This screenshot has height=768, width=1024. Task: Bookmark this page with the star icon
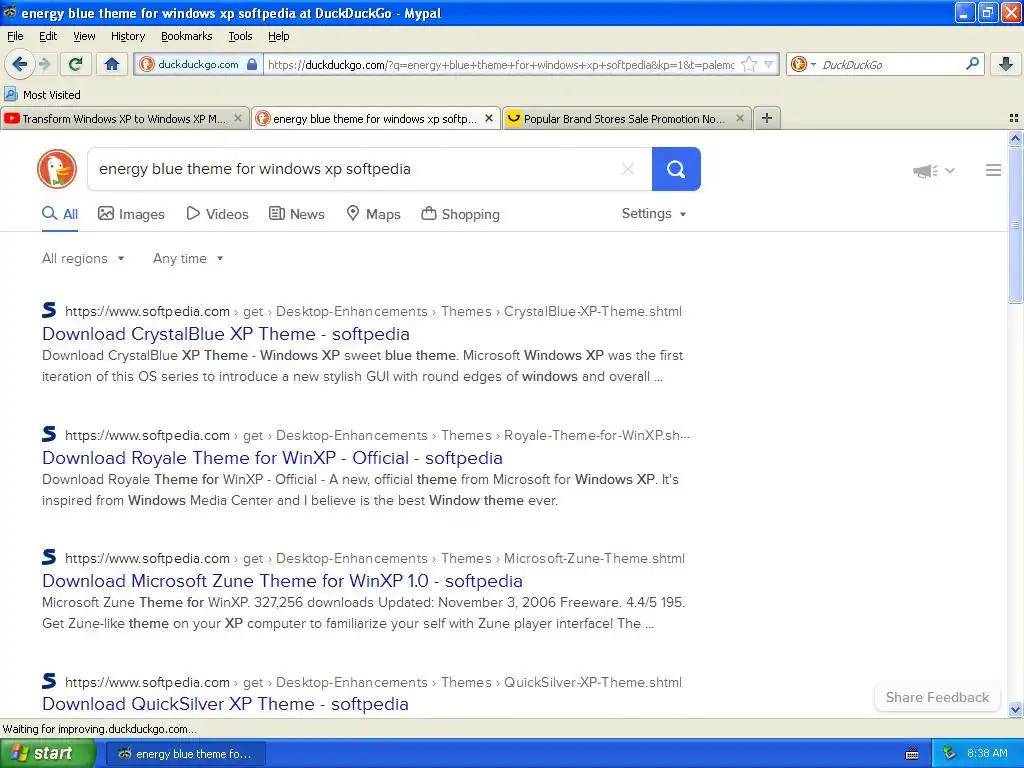[749, 64]
